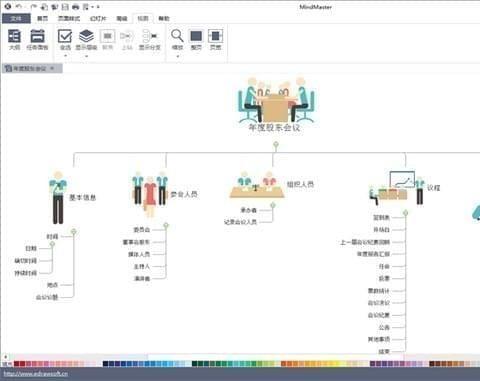Pick the dark red swatch in color palette
This screenshot has height=381, width=480.
tap(17, 363)
